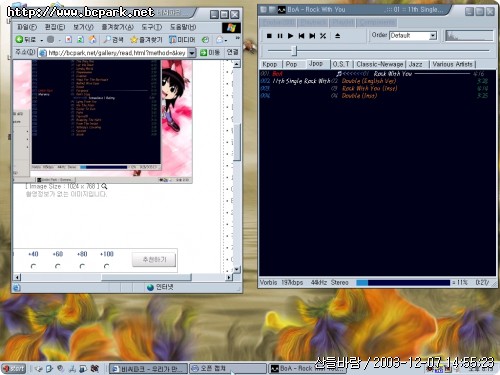Screen dimensions: 500x375
Task: Click the horizontal scrollbar thumb in the browser
Action: click(x=146, y=277)
